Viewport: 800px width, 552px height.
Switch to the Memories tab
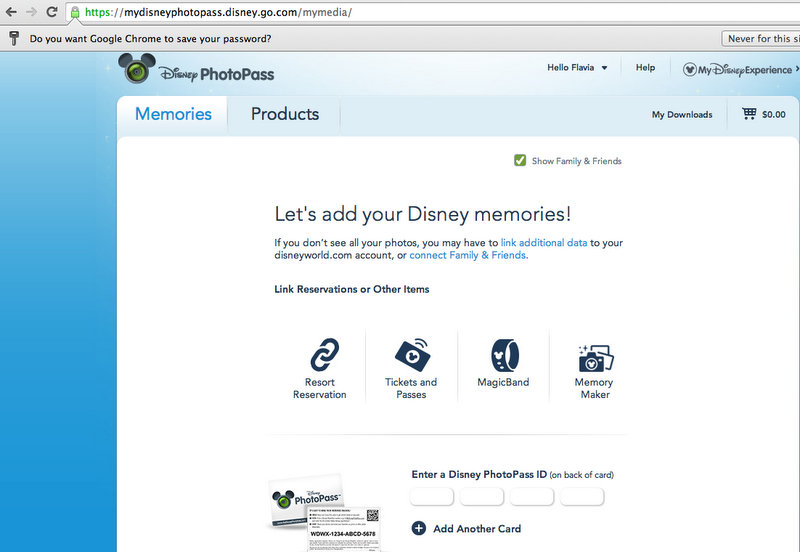(173, 114)
